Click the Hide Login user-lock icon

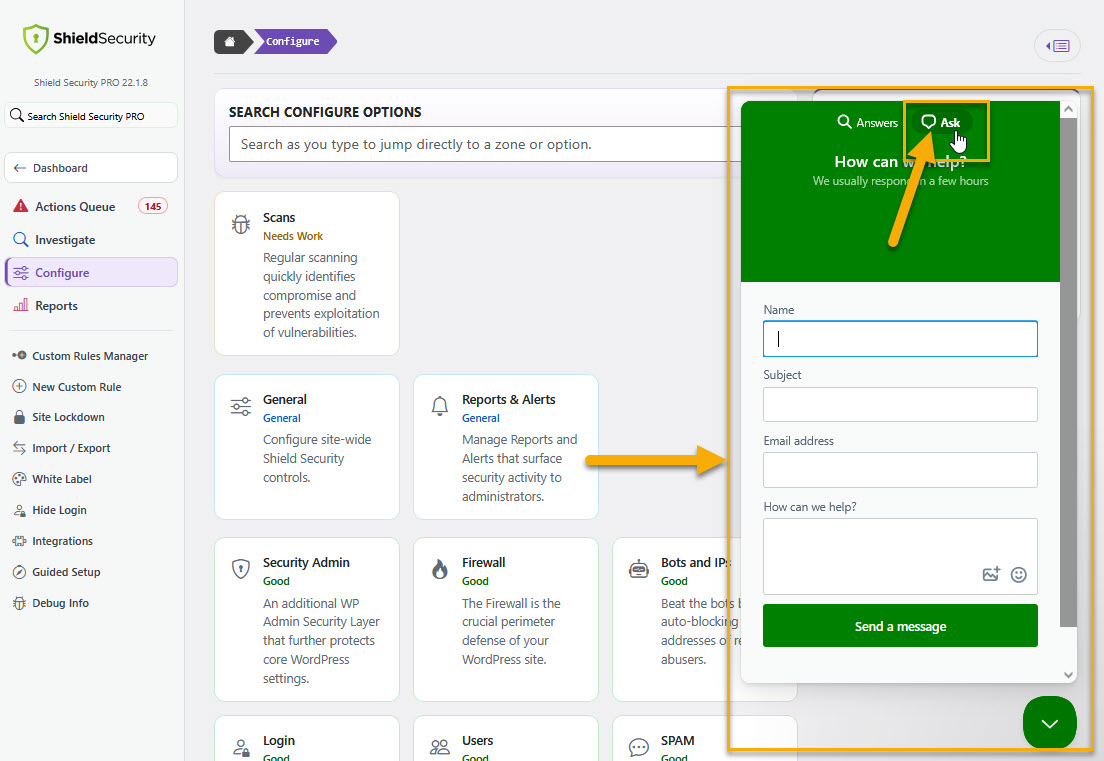pyautogui.click(x=19, y=510)
